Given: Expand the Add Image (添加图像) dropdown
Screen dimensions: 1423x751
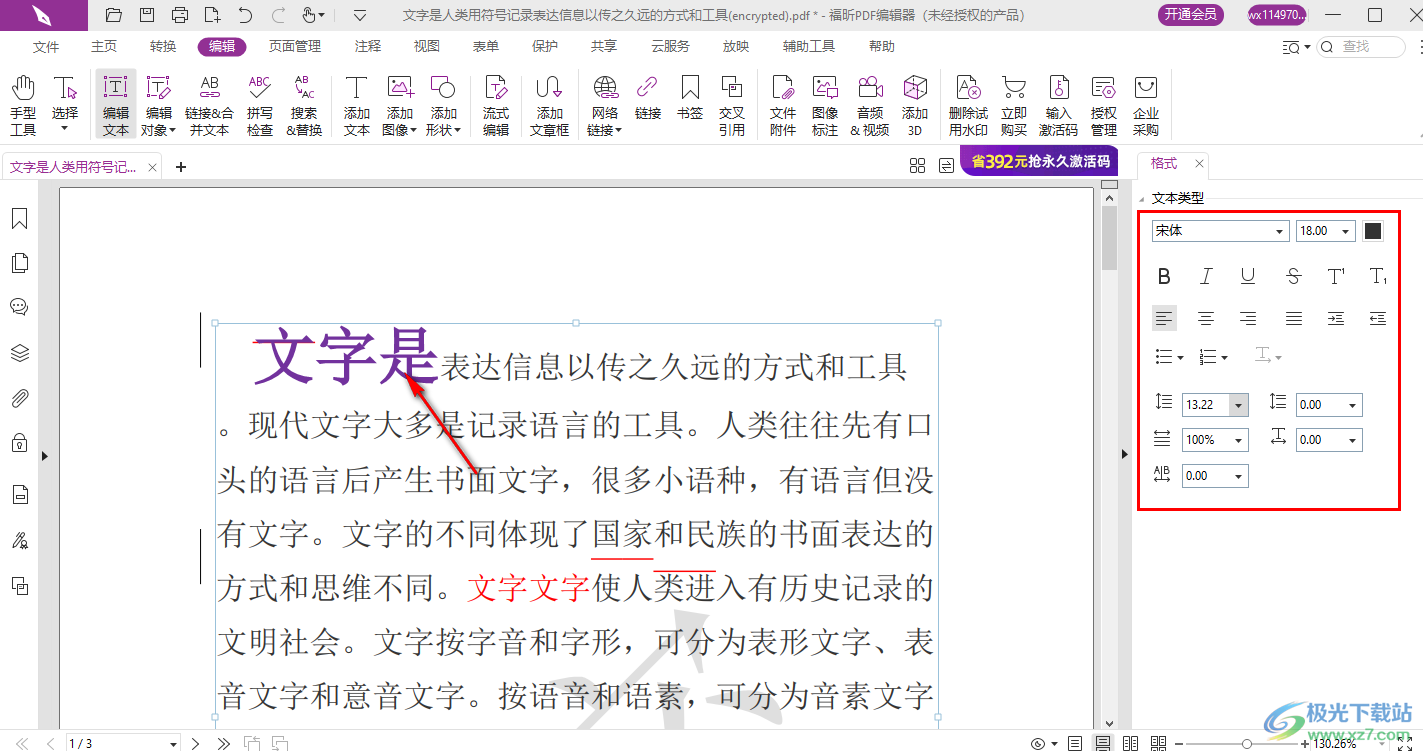Looking at the screenshot, I should click(413, 130).
